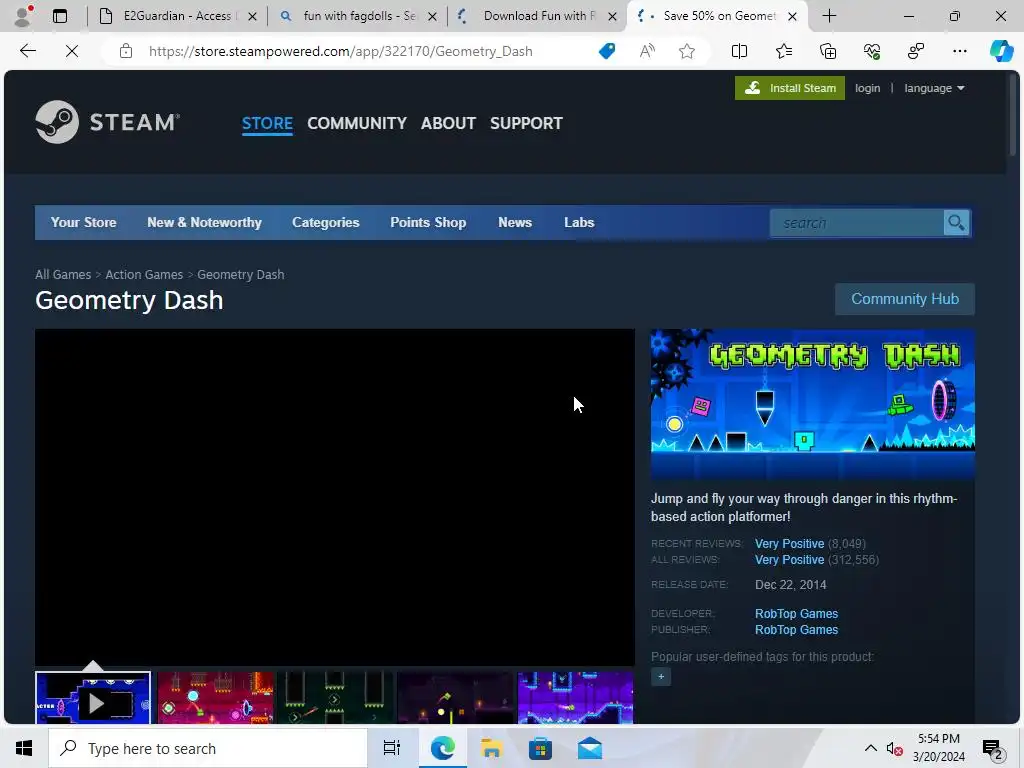Viewport: 1024px width, 768px height.
Task: Open Windows Start menu
Action: pyautogui.click(x=24, y=748)
